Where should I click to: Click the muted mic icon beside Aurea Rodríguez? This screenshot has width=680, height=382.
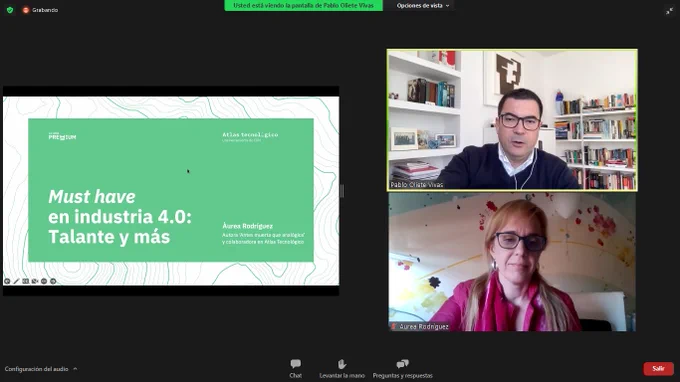[x=394, y=326]
